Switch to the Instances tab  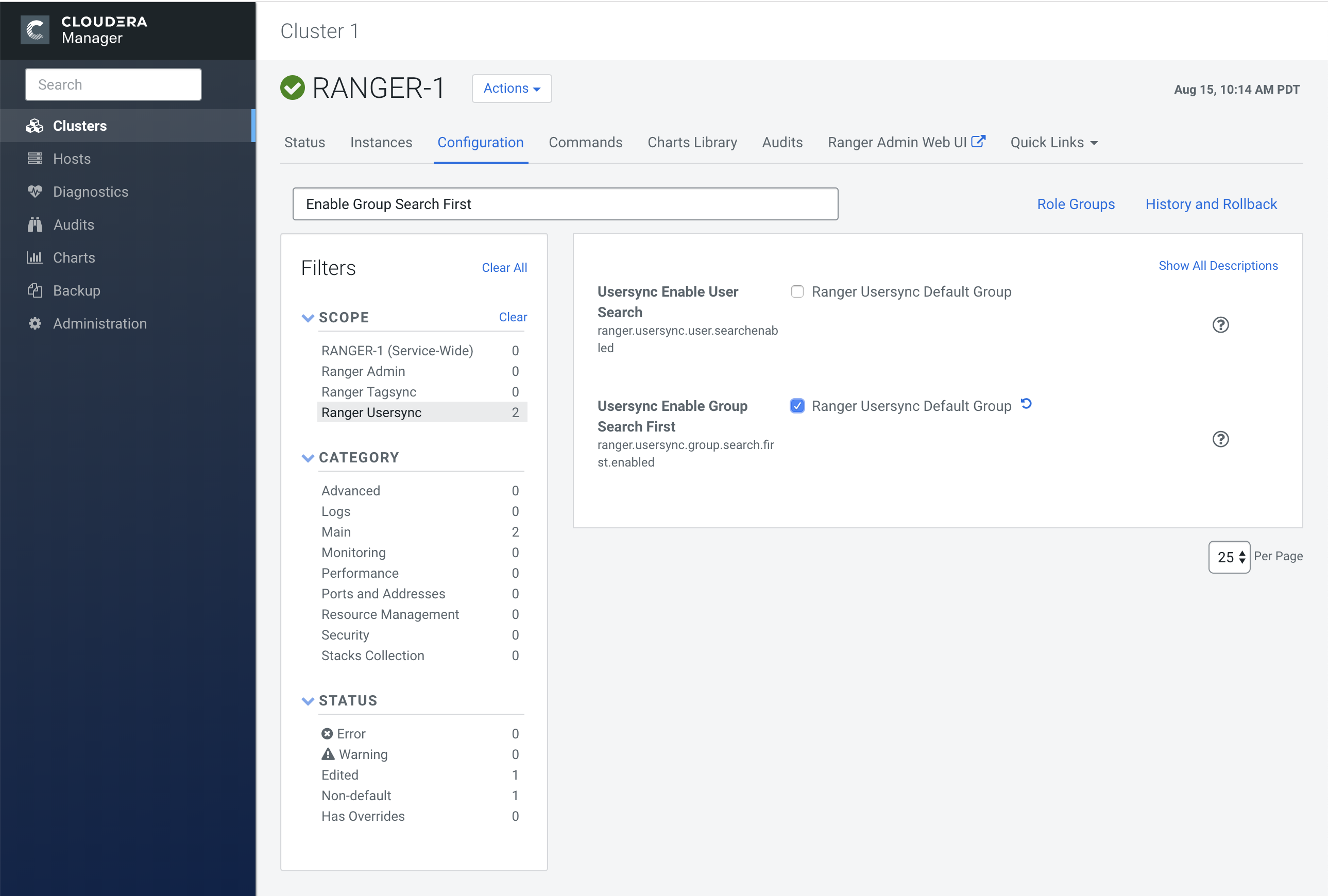pyautogui.click(x=381, y=142)
